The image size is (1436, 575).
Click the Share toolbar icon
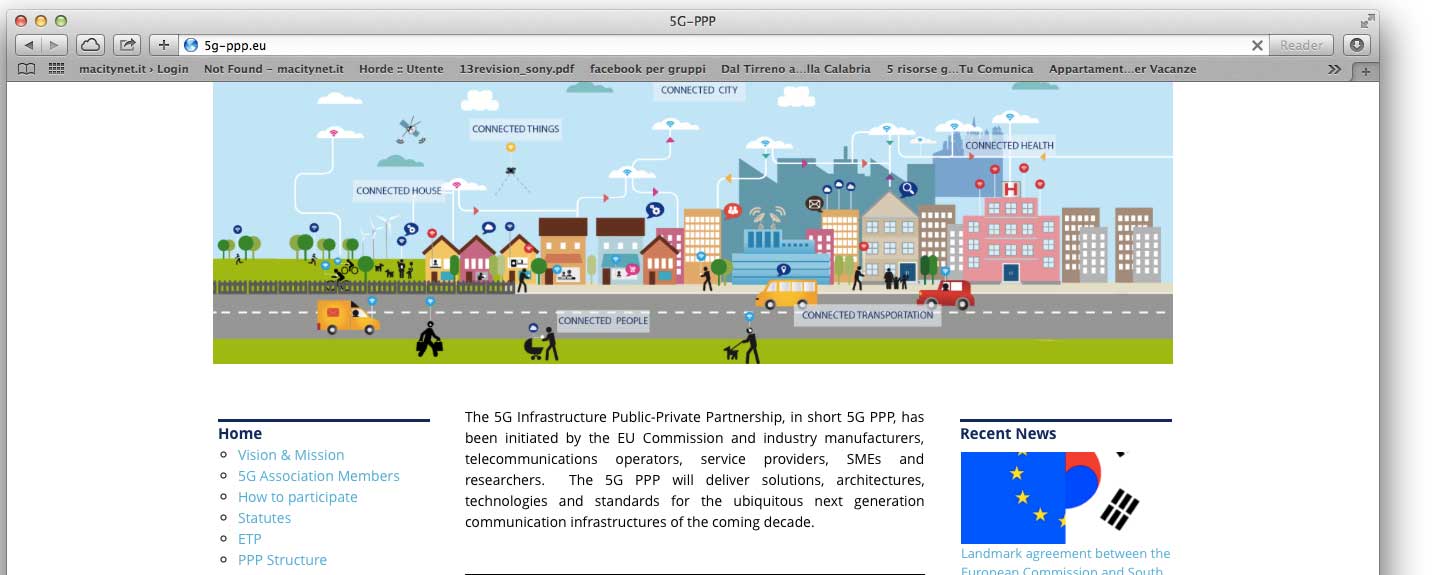127,45
